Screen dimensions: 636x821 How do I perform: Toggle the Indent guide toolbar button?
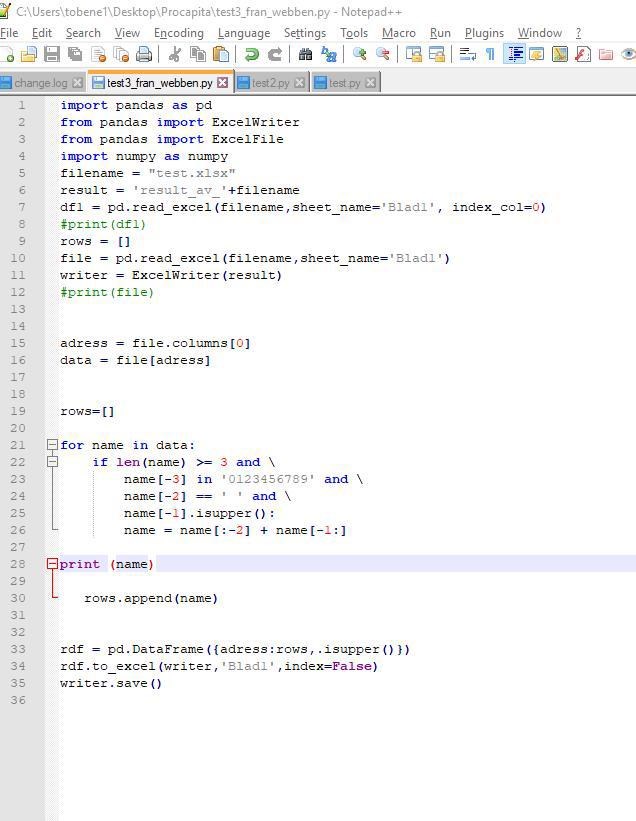(x=514, y=55)
